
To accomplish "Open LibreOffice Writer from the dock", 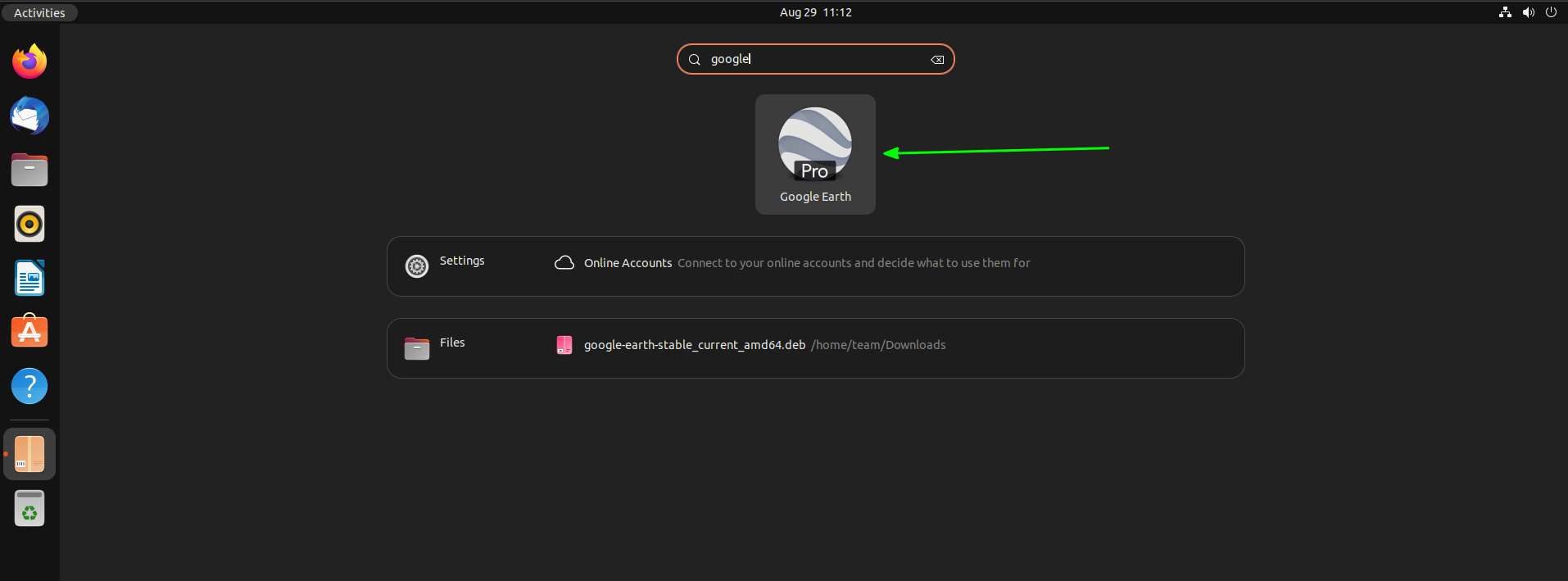I will 29,278.
